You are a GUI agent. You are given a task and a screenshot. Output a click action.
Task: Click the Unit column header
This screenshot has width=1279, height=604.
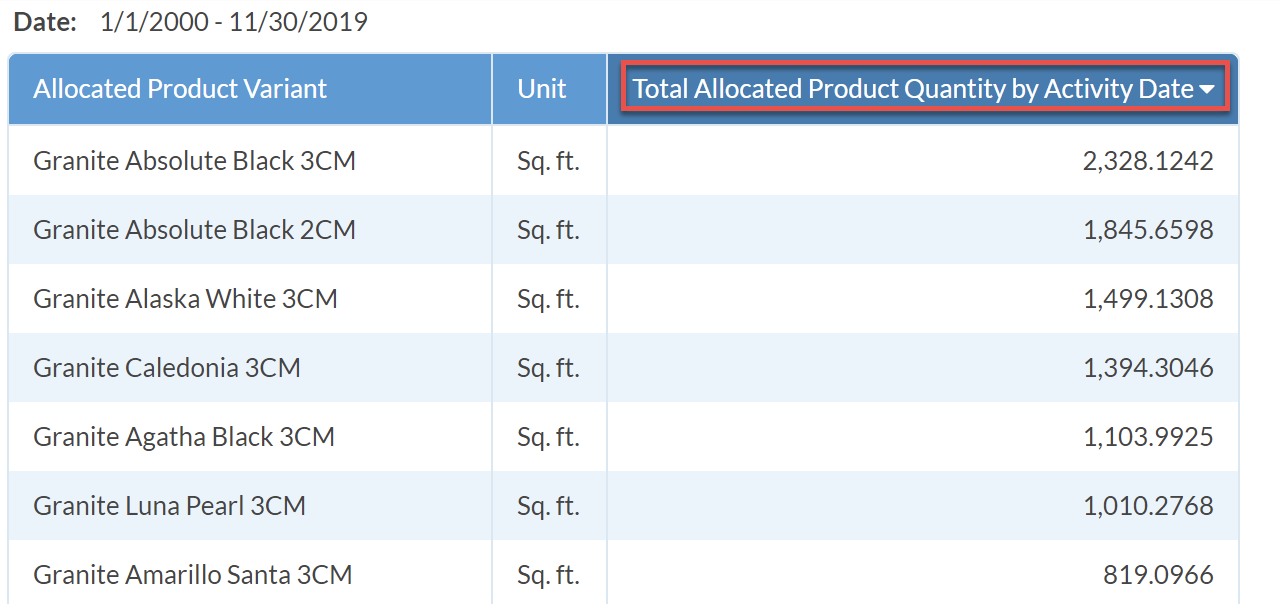click(542, 89)
